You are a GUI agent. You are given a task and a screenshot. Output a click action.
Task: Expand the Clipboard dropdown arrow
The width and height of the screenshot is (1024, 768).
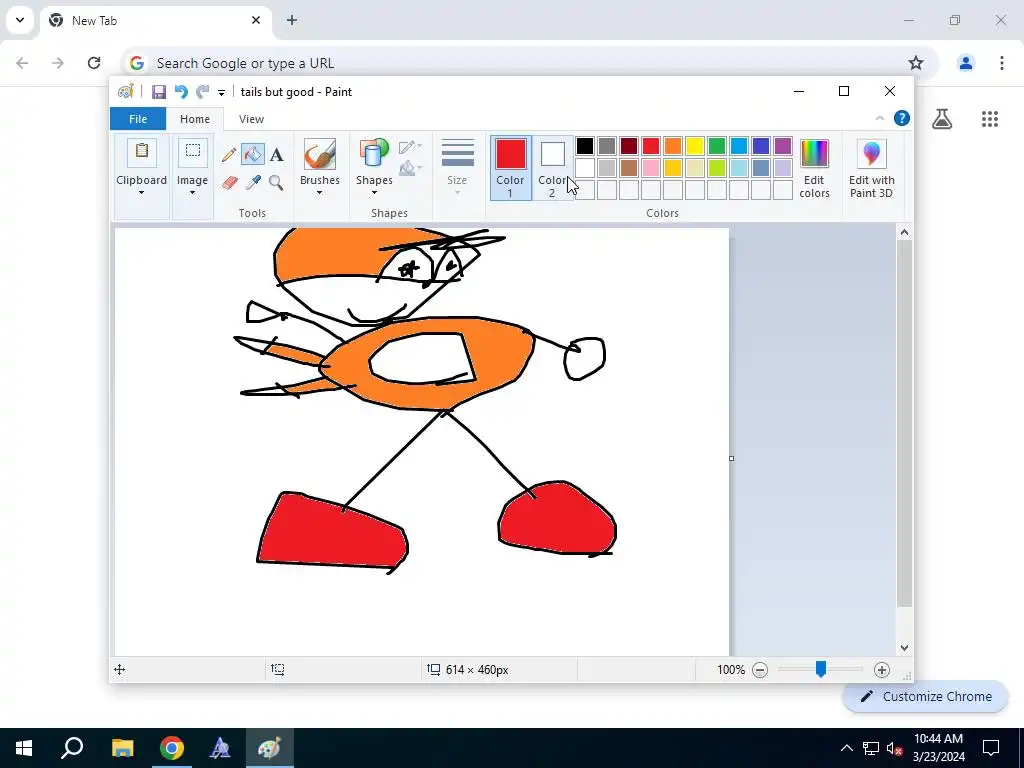tap(141, 193)
